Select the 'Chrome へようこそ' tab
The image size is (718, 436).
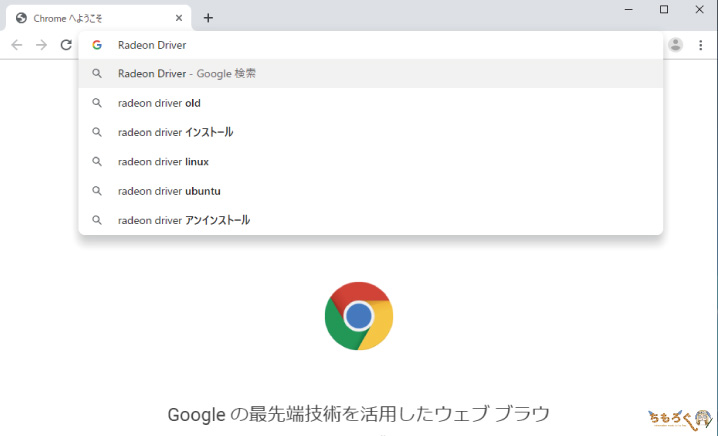(x=98, y=18)
